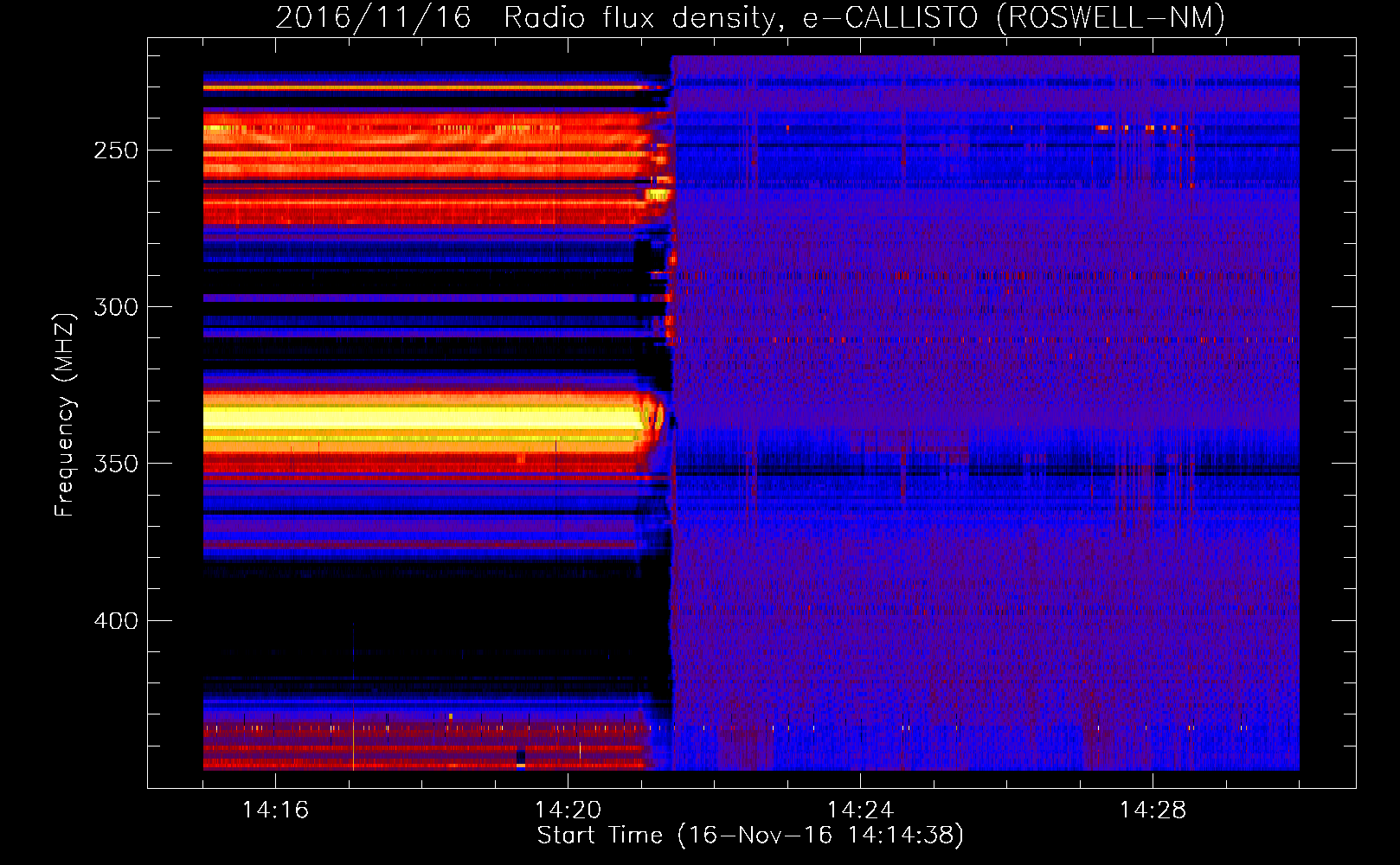Click the 14:16 time tick label
Viewport: 1400px width, 865px height.
point(275,810)
